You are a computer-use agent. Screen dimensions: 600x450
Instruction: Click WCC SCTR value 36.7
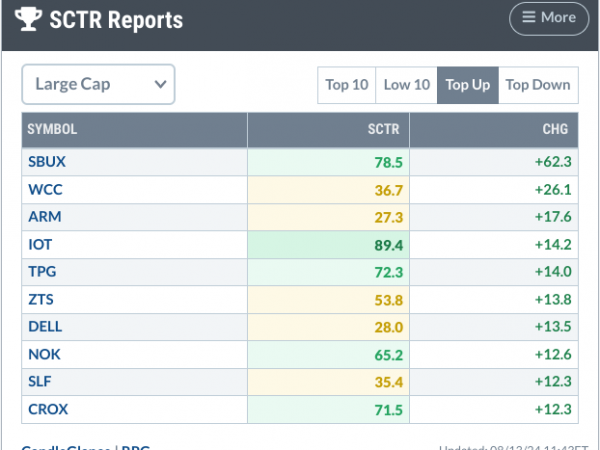(x=388, y=190)
